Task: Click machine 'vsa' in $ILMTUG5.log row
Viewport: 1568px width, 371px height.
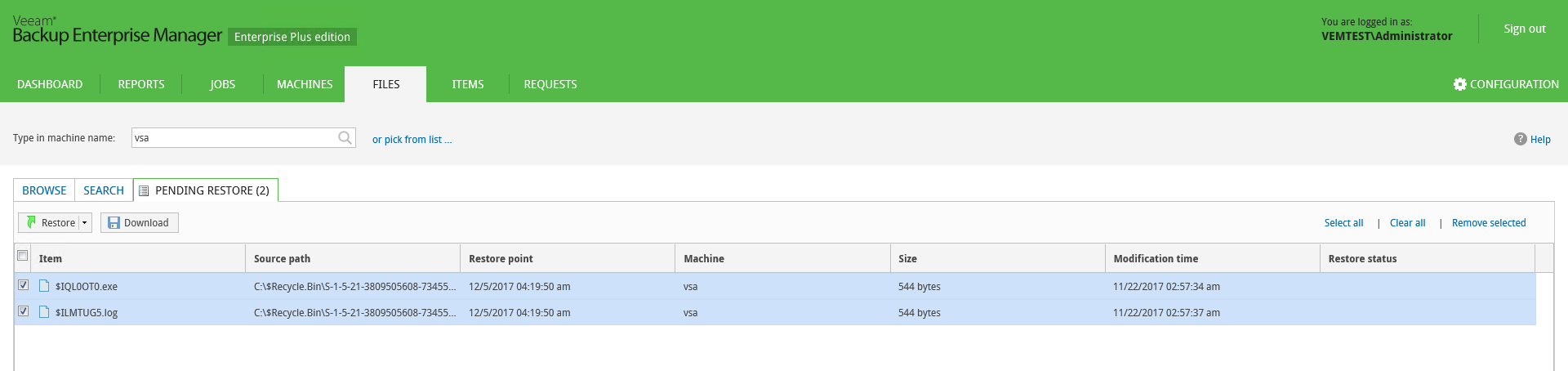Action: [x=690, y=313]
